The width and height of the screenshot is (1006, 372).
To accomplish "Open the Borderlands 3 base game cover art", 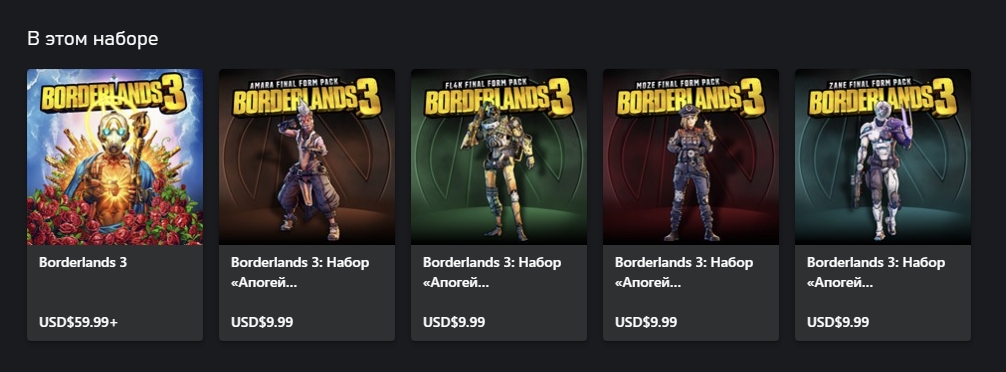I will pyautogui.click(x=115, y=157).
